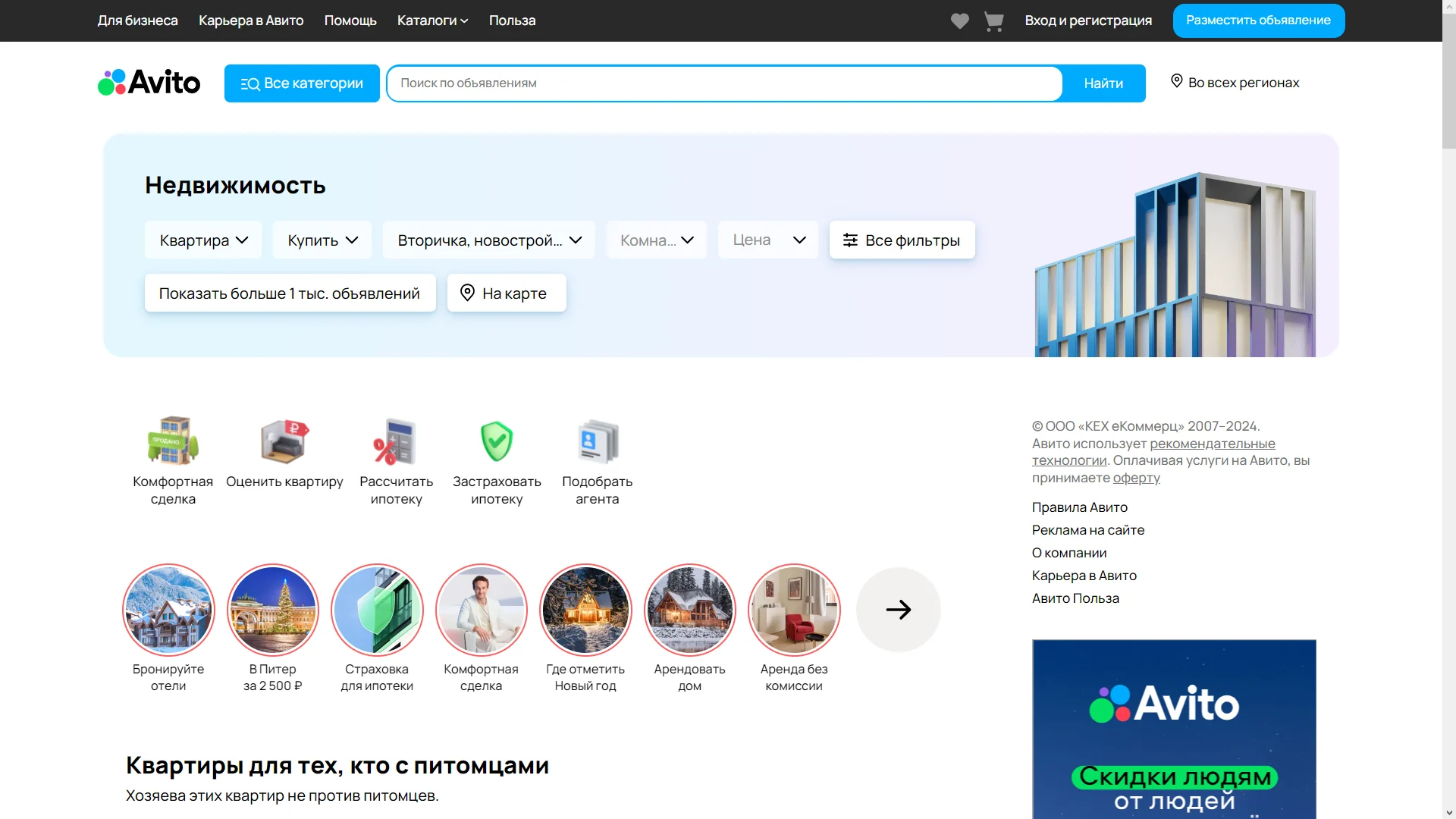Open Подобрать агента icon
Screen dimensions: 1456x819
click(x=598, y=441)
